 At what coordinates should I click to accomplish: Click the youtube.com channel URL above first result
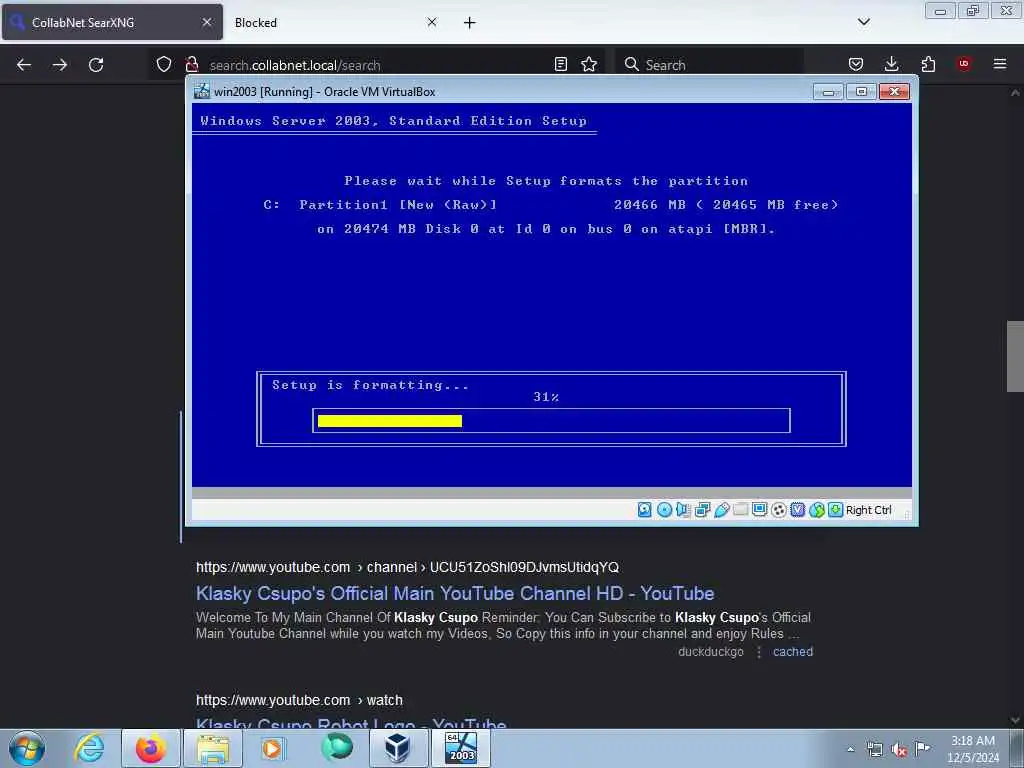408,567
